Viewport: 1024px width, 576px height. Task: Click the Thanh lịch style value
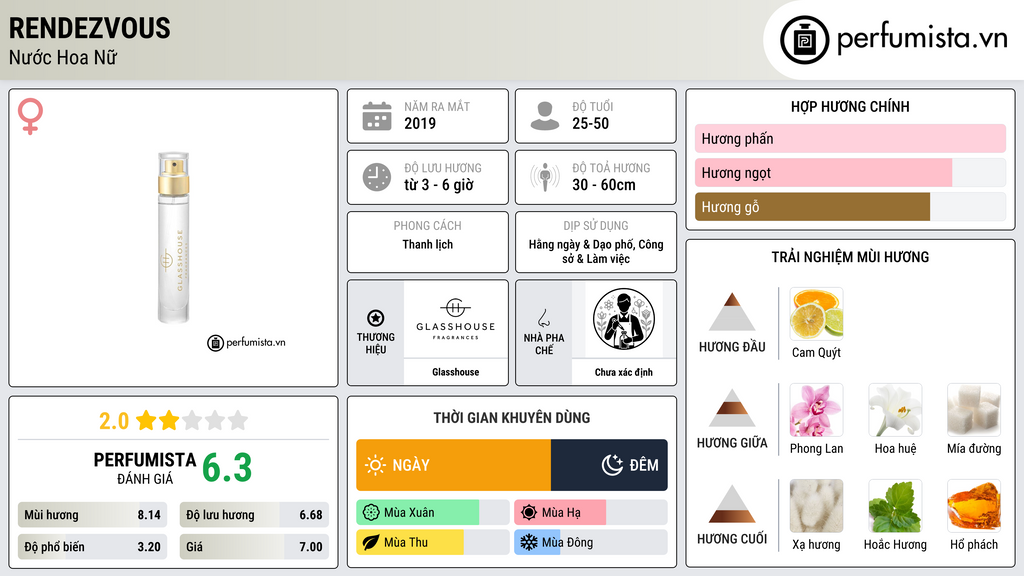click(428, 244)
